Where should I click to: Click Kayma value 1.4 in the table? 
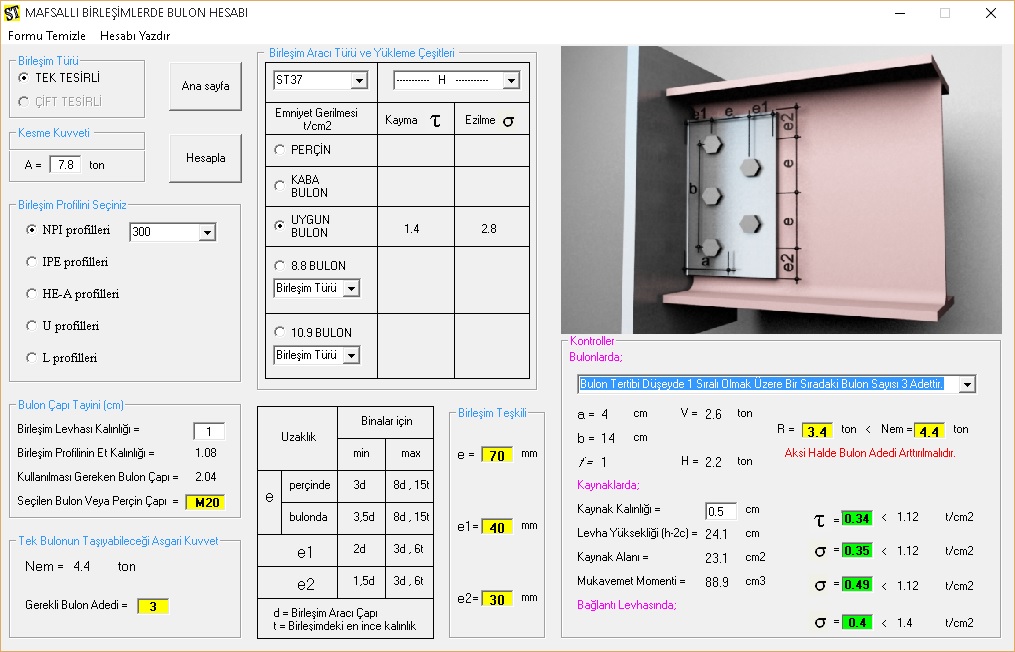pyautogui.click(x=412, y=229)
